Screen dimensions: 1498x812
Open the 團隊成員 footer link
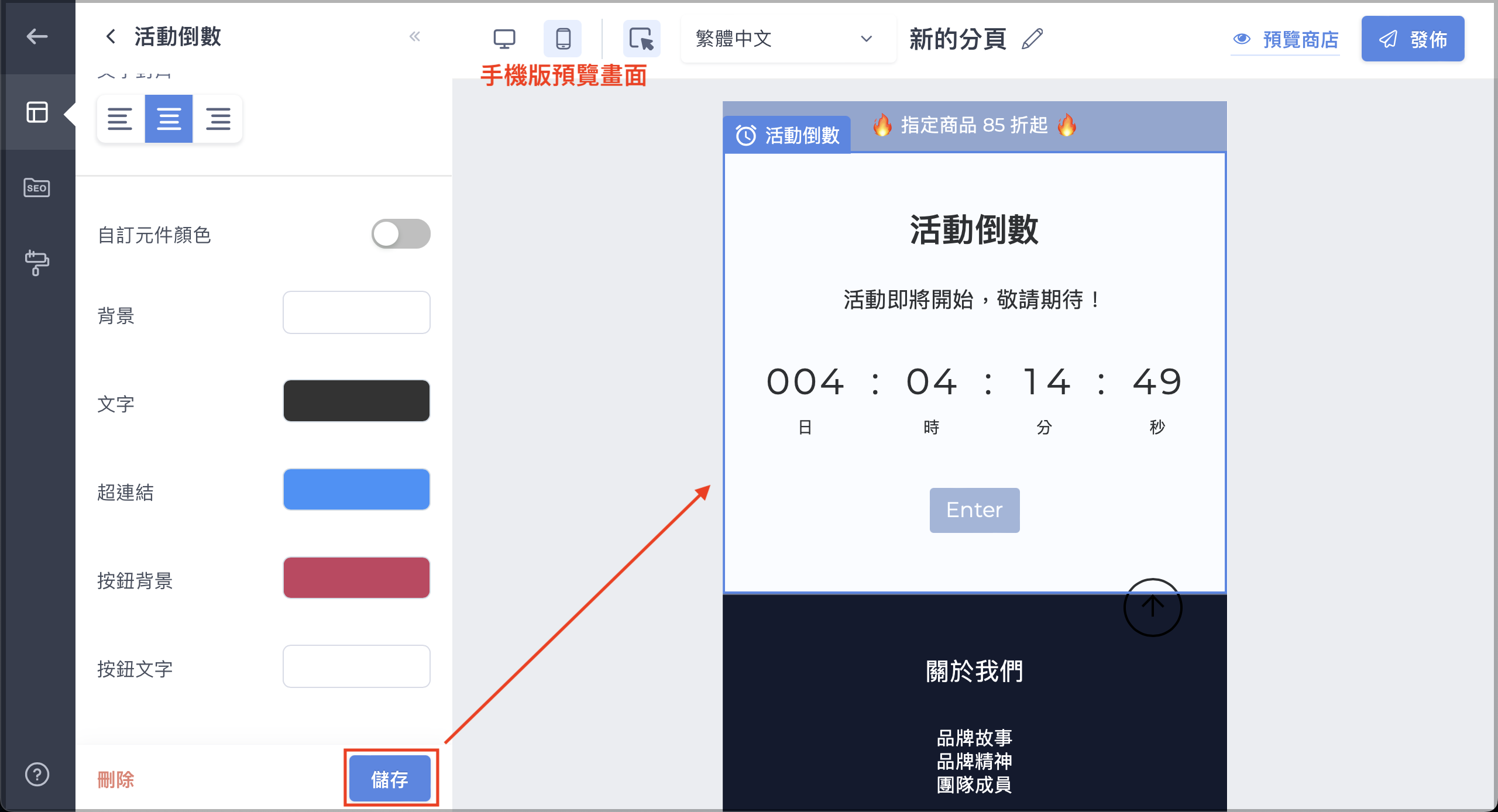click(x=974, y=785)
